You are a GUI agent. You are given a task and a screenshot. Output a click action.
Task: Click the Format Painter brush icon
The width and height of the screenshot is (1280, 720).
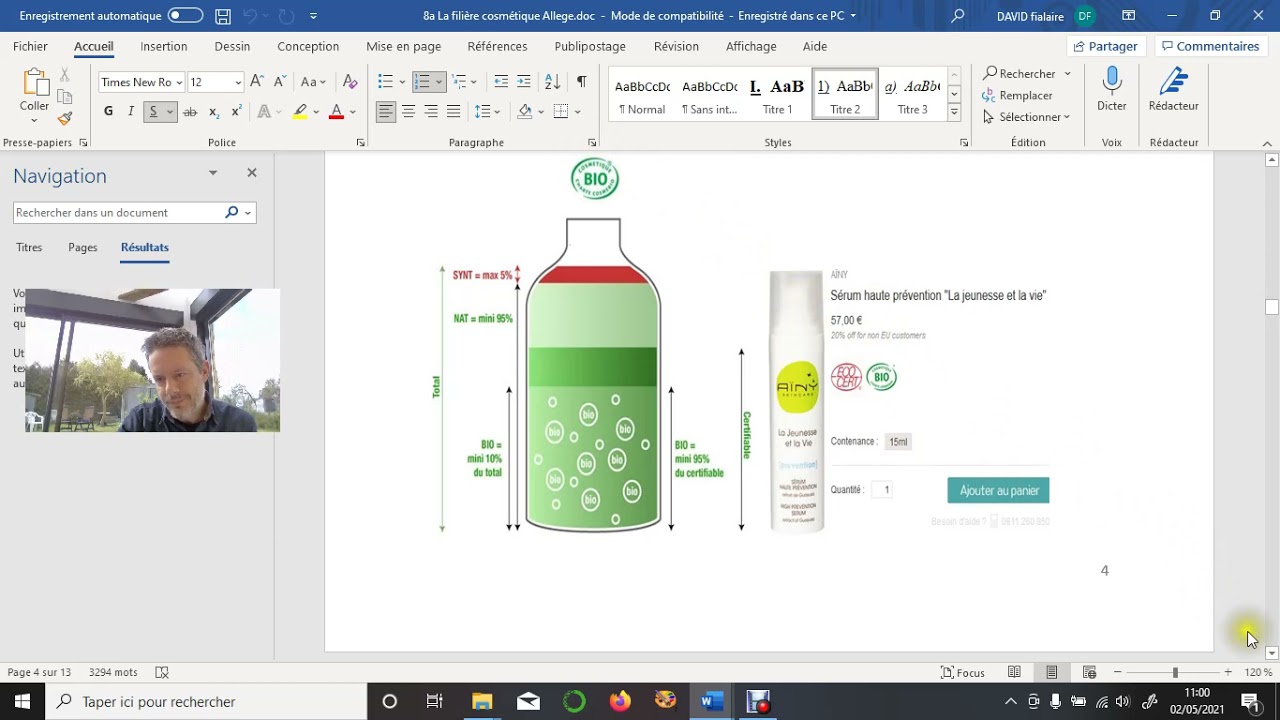coord(65,118)
